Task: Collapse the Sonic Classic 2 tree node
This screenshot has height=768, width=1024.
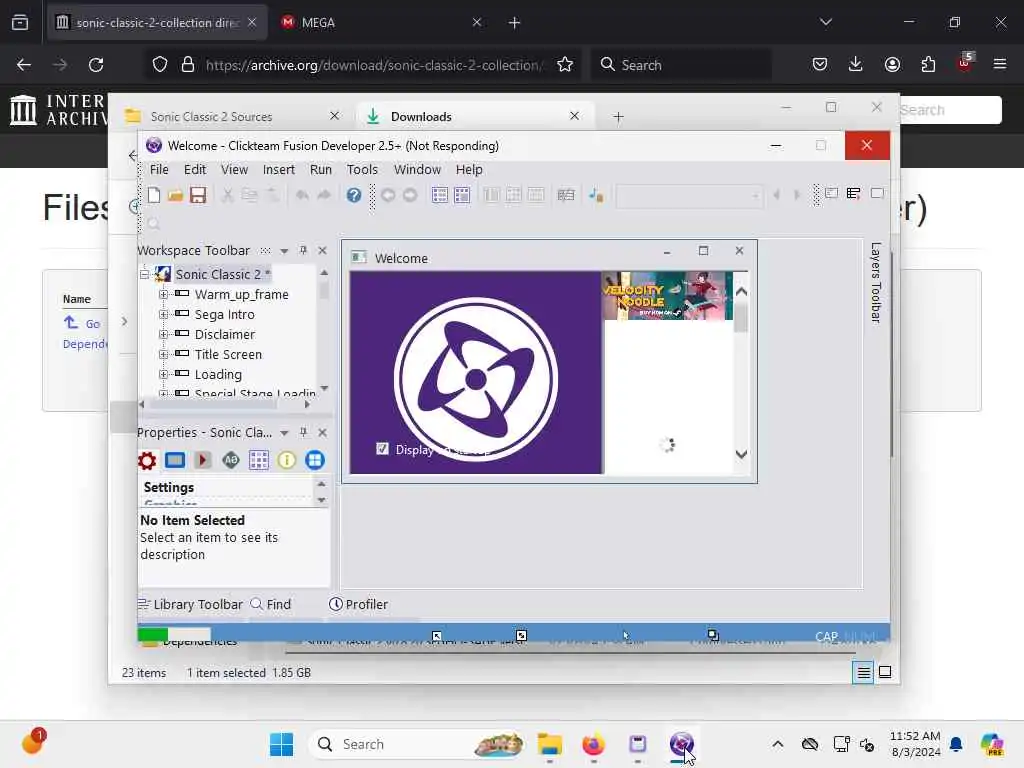Action: tap(144, 274)
